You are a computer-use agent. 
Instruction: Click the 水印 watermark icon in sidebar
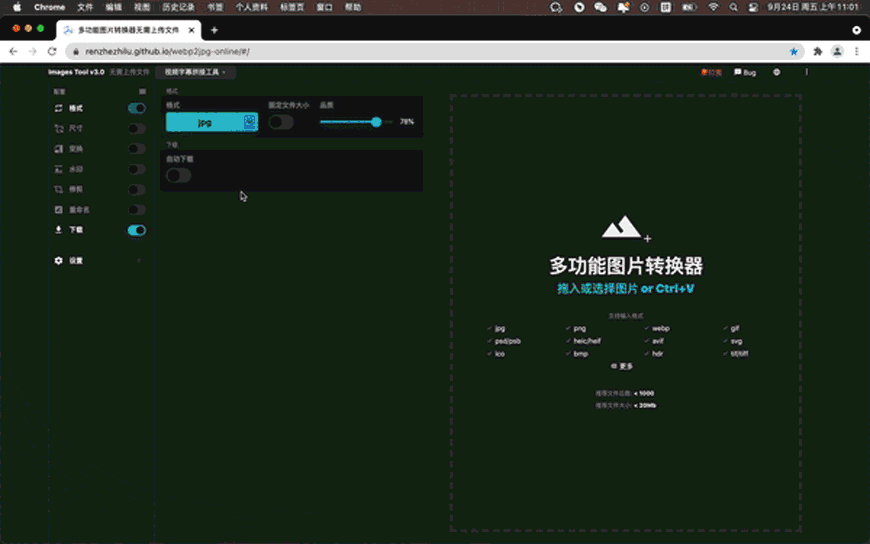pyautogui.click(x=58, y=169)
